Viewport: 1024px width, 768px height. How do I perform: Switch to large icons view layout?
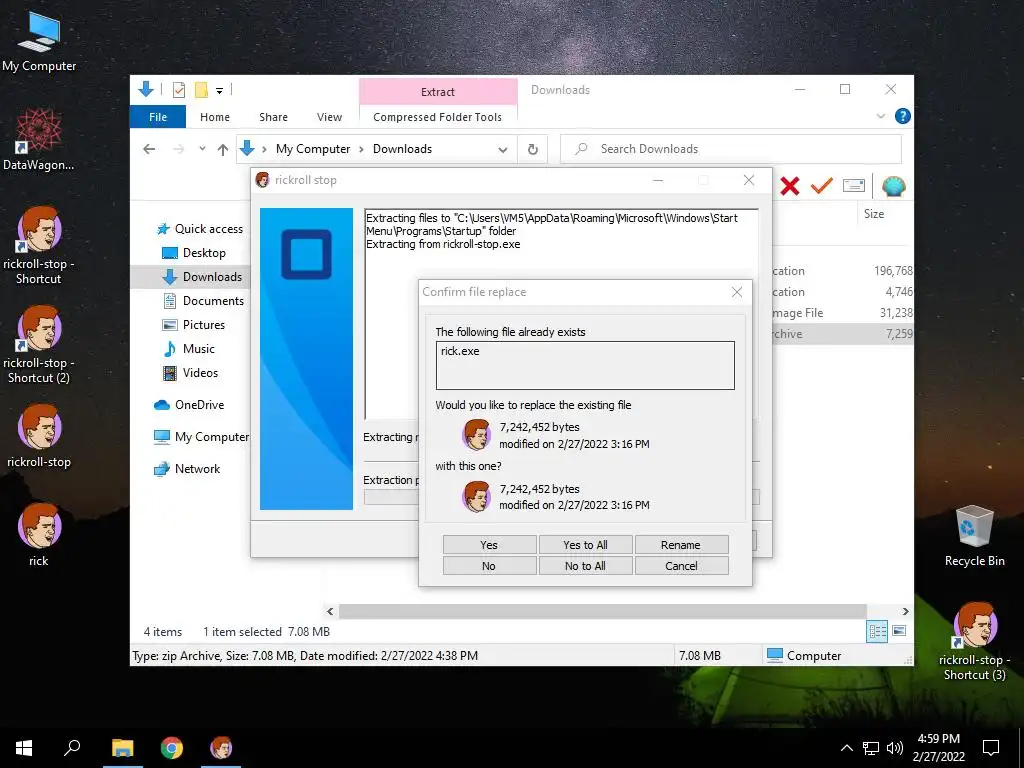pos(899,631)
